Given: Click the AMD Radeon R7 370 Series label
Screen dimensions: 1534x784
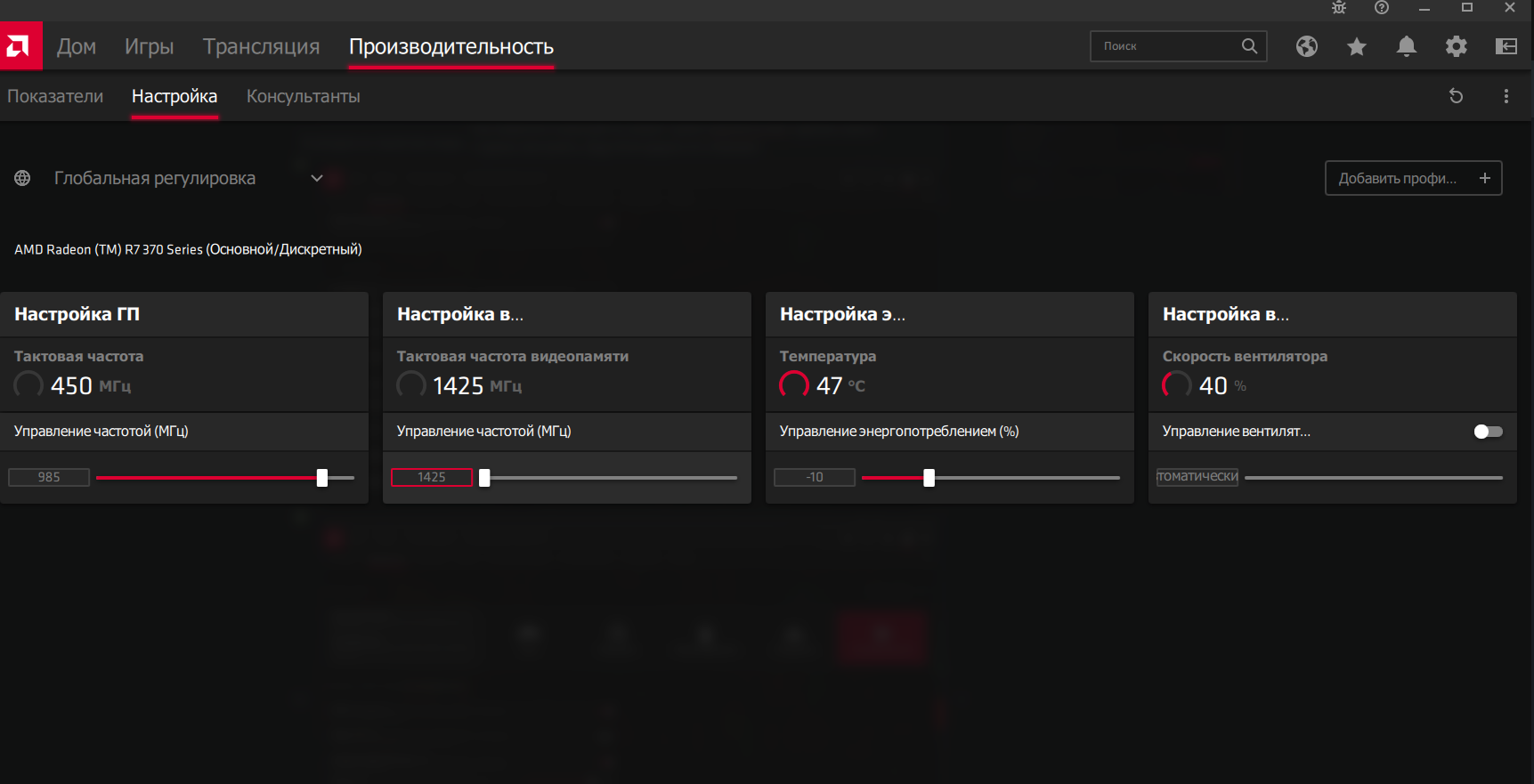Looking at the screenshot, I should coord(188,249).
